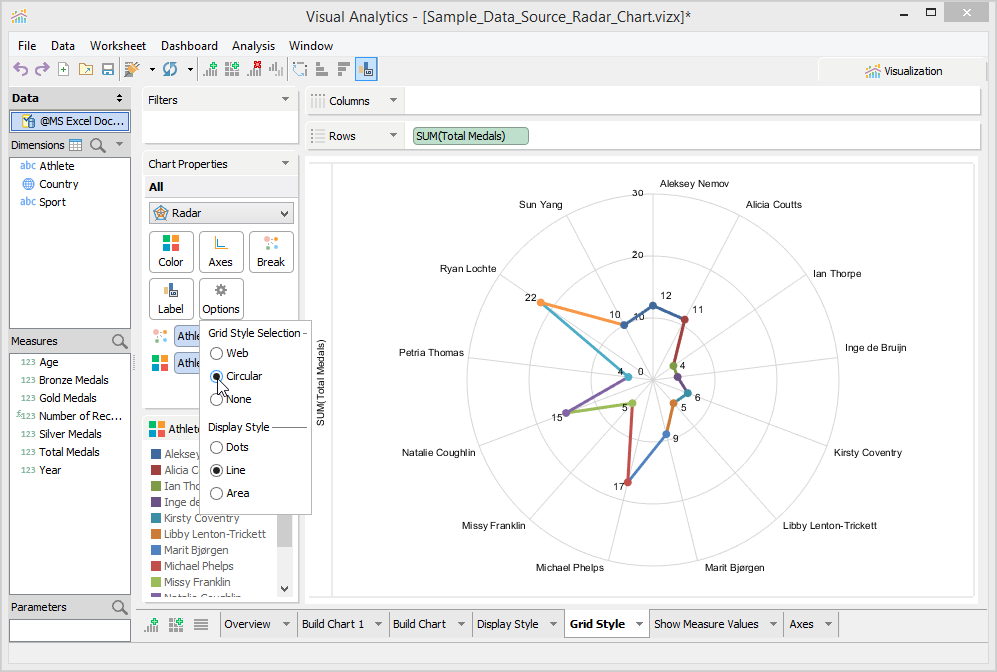This screenshot has width=997, height=672.
Task: Open the Label chart property
Action: click(171, 299)
